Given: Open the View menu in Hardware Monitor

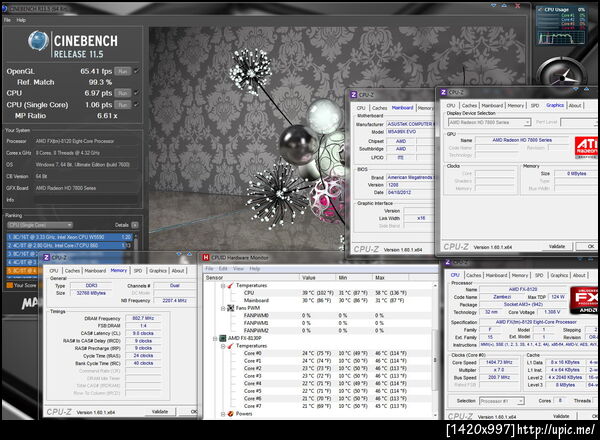Looking at the screenshot, I should point(238,269).
